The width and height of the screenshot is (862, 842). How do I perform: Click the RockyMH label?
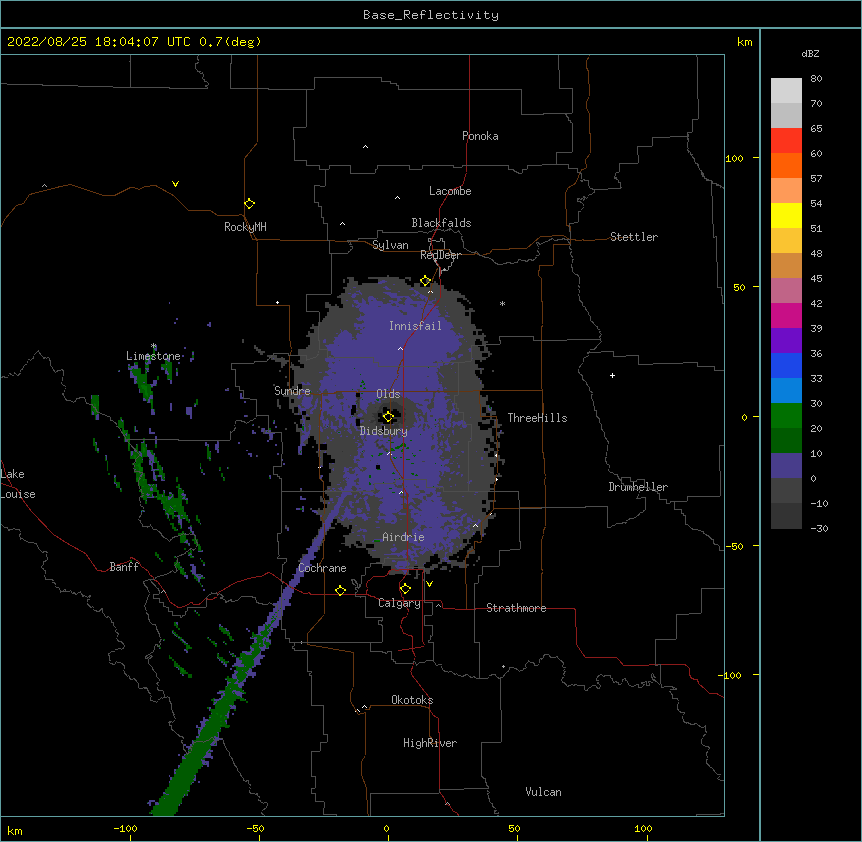[245, 227]
